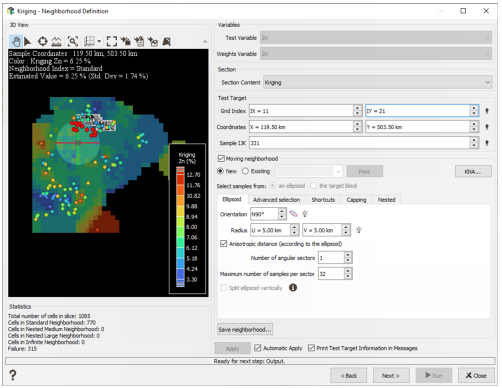Click the pin icon beside Grid Index
This screenshot has width=502, height=388.
tap(487, 111)
